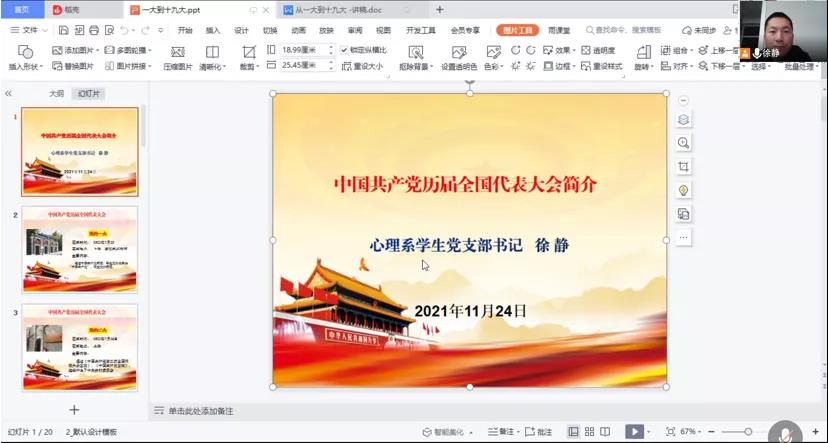Toggle Transparency (透明度) option
Screen dimensions: 828x443
(x=598, y=50)
